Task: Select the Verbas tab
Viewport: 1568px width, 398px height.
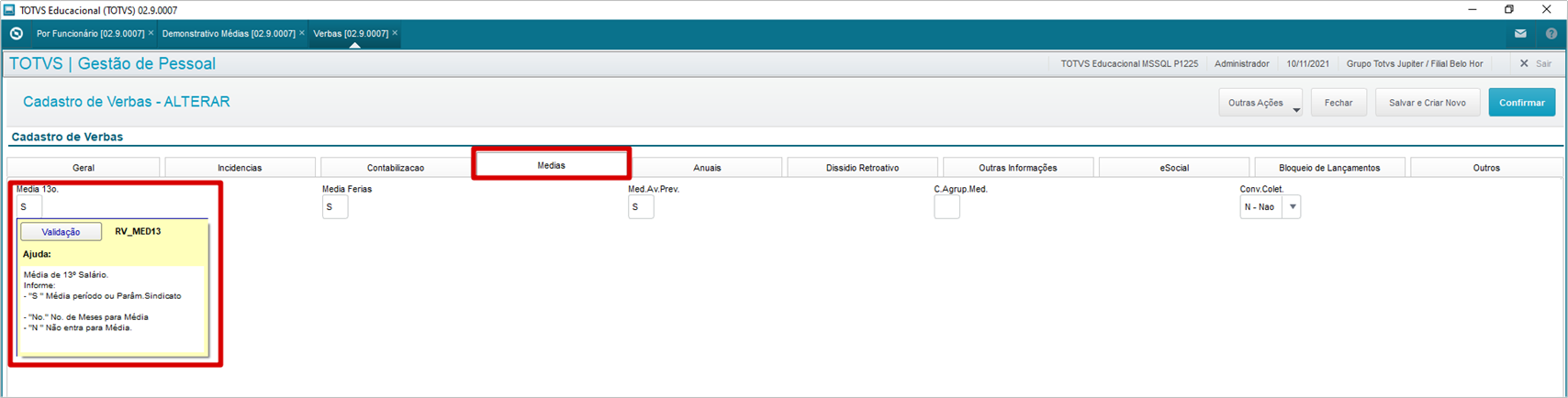Action: tap(351, 34)
